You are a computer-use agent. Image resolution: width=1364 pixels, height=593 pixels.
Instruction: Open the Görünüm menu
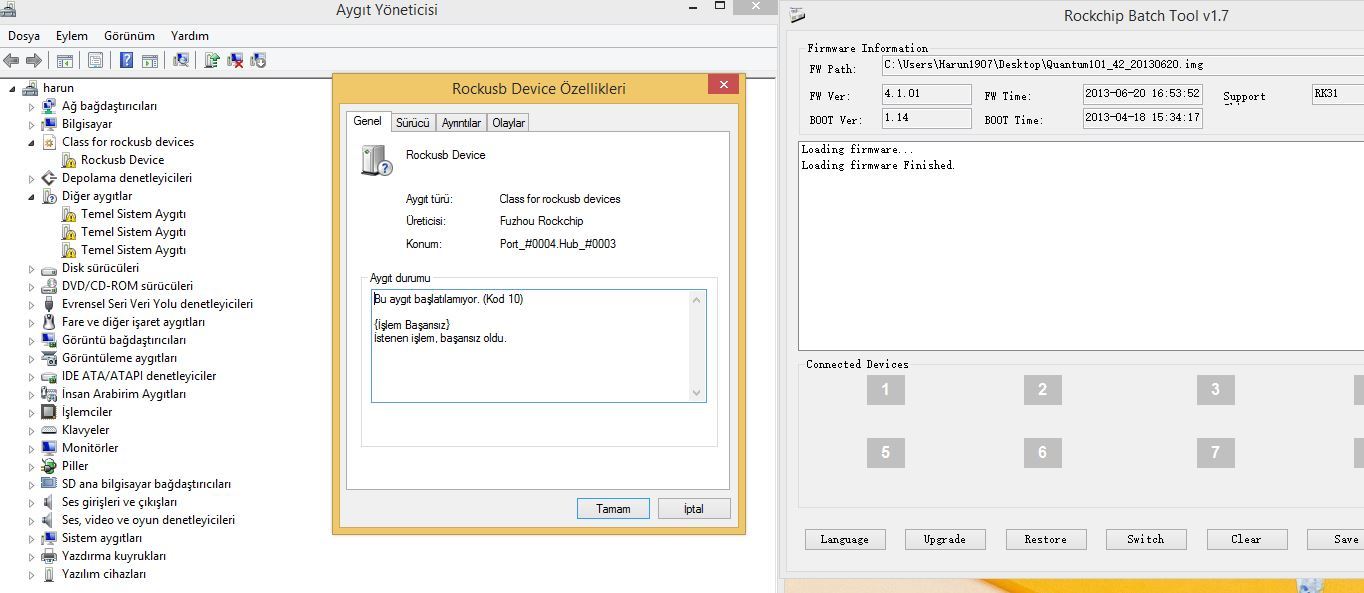tap(129, 36)
